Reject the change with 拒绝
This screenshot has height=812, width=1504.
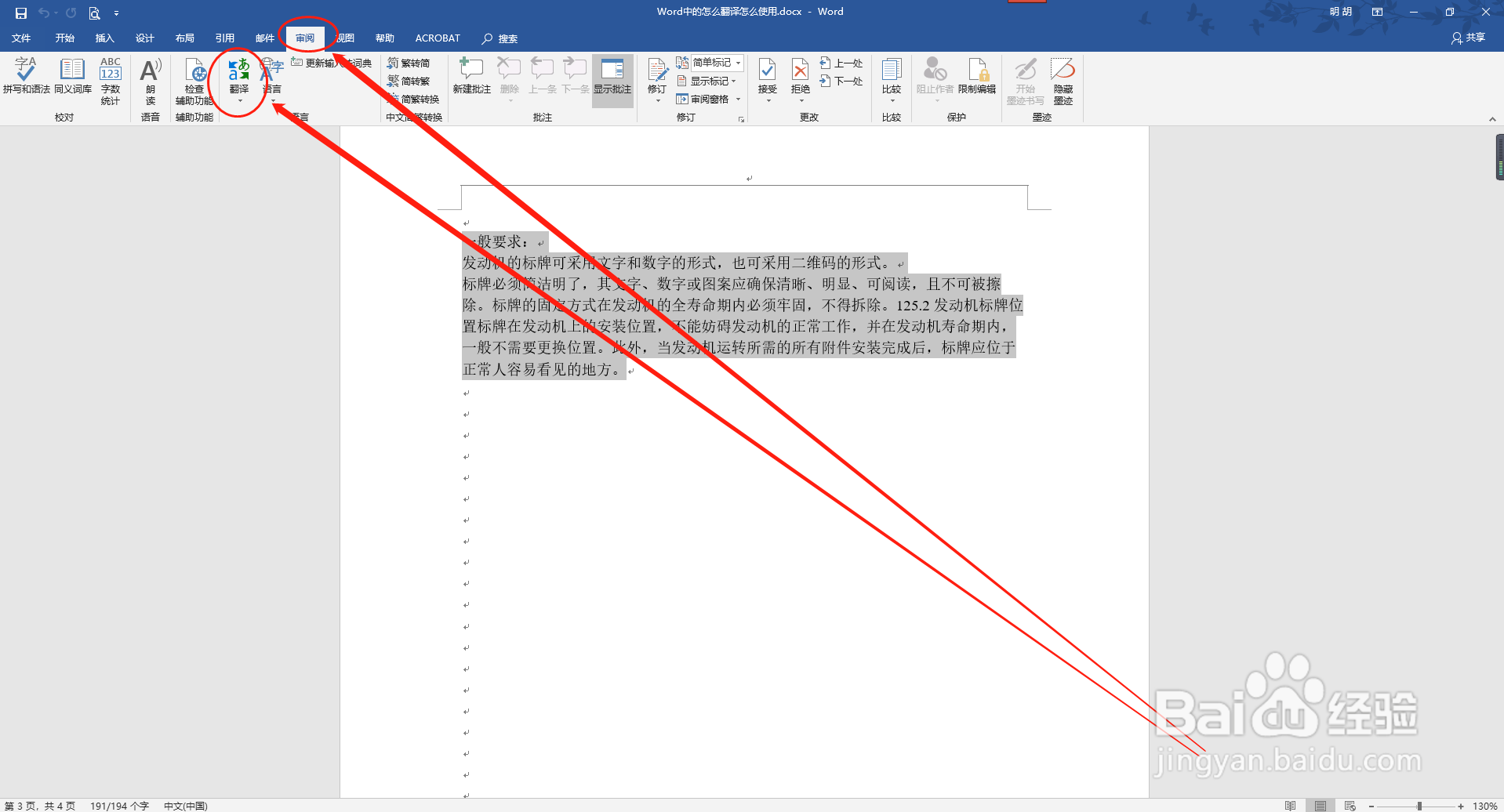pyautogui.click(x=801, y=74)
